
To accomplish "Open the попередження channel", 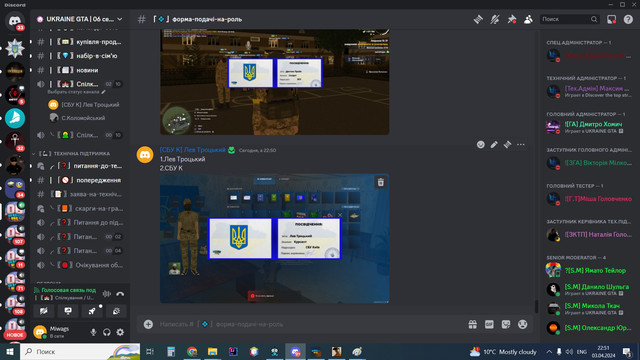I will 80,180.
